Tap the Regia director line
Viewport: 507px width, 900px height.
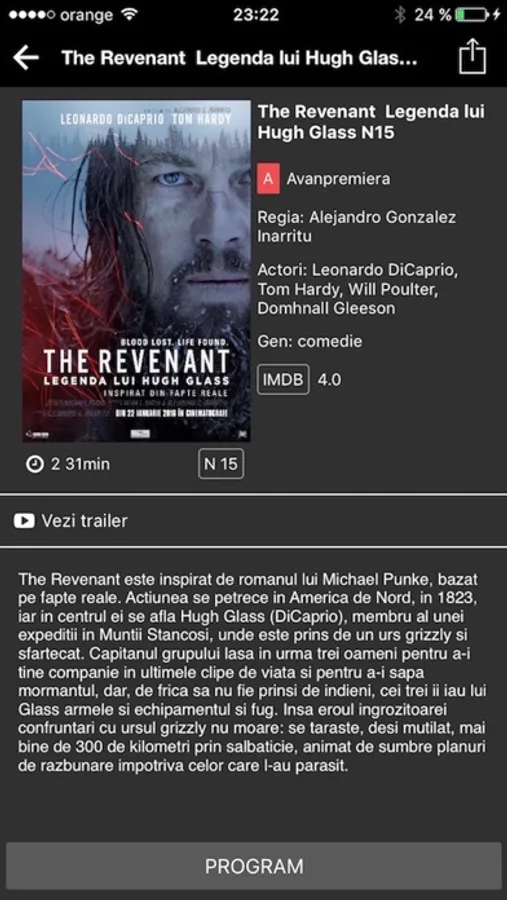(x=357, y=227)
